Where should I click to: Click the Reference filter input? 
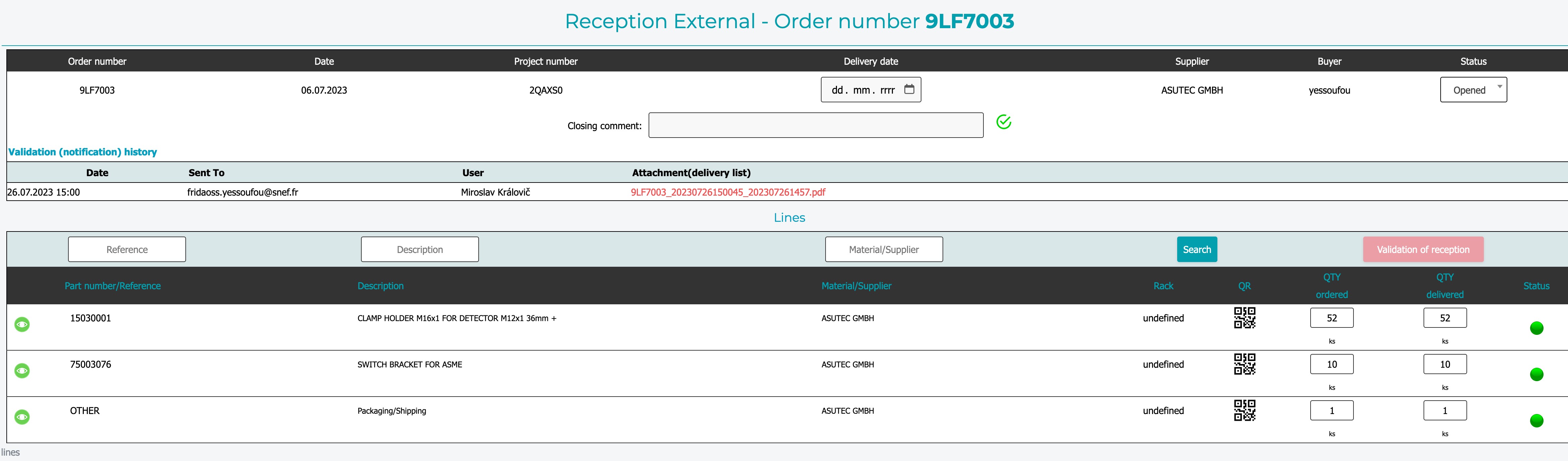tap(127, 250)
